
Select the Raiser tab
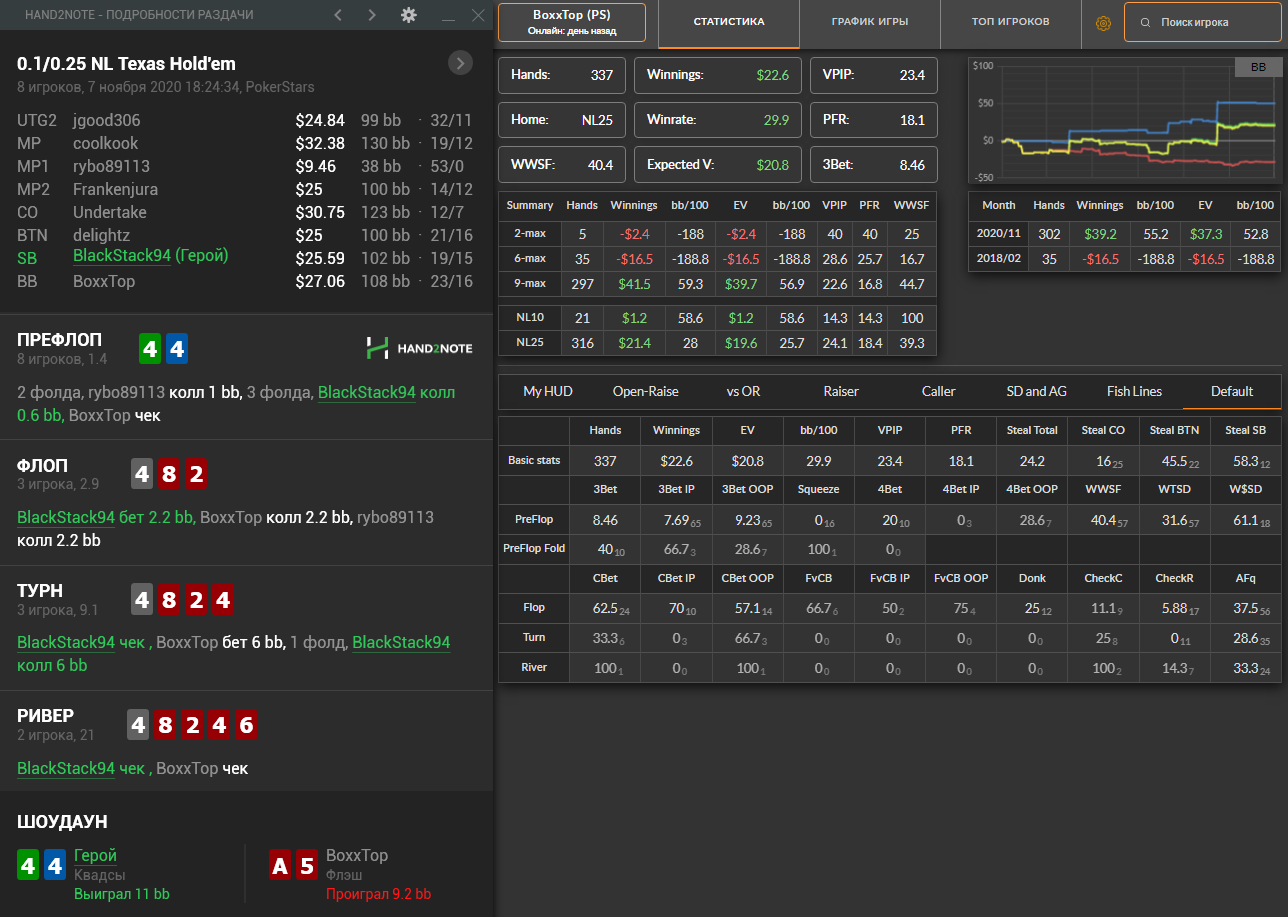pos(841,391)
